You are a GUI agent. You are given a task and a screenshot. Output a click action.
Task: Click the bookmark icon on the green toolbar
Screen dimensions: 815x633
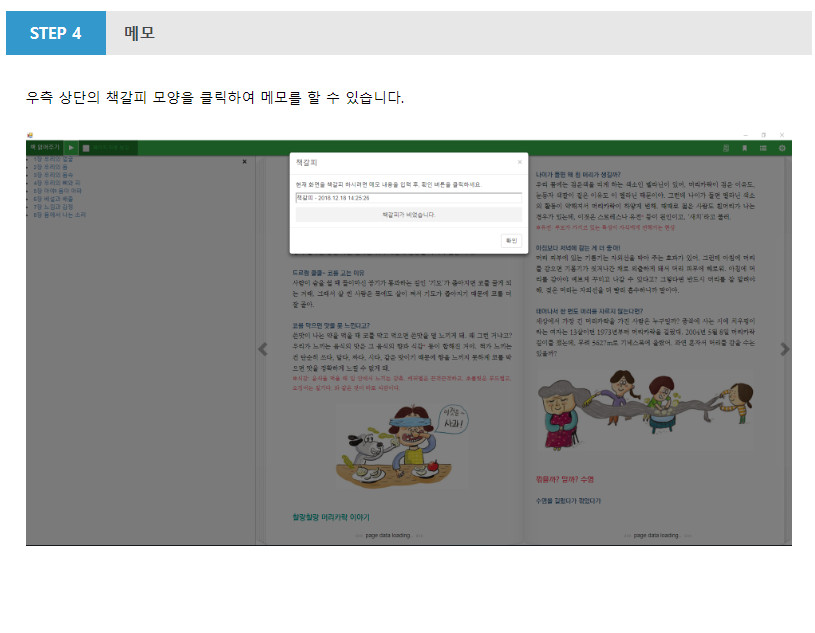coord(744,148)
